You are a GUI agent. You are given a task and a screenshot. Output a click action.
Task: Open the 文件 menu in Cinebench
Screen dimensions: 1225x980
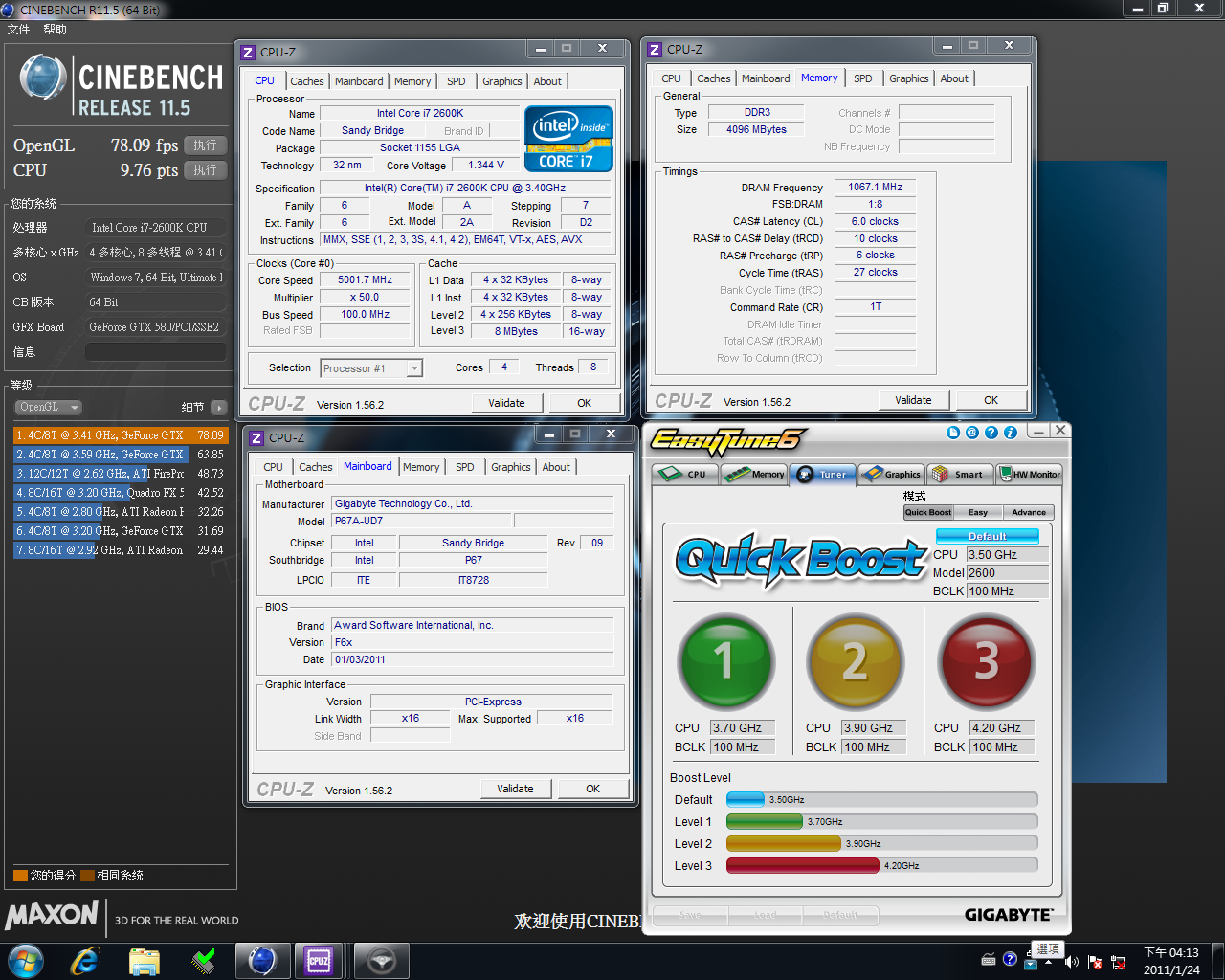tap(18, 30)
